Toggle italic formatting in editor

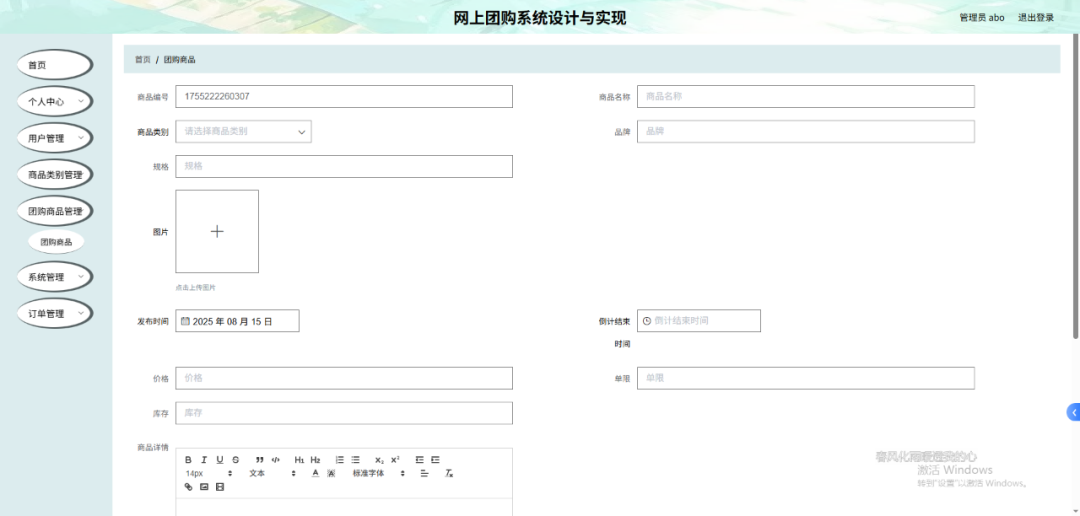click(x=204, y=460)
